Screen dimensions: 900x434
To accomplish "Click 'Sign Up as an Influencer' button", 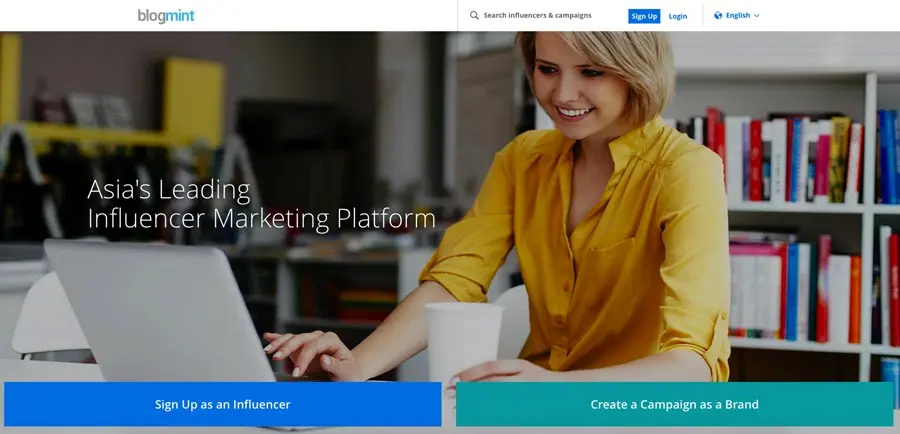I will point(222,404).
